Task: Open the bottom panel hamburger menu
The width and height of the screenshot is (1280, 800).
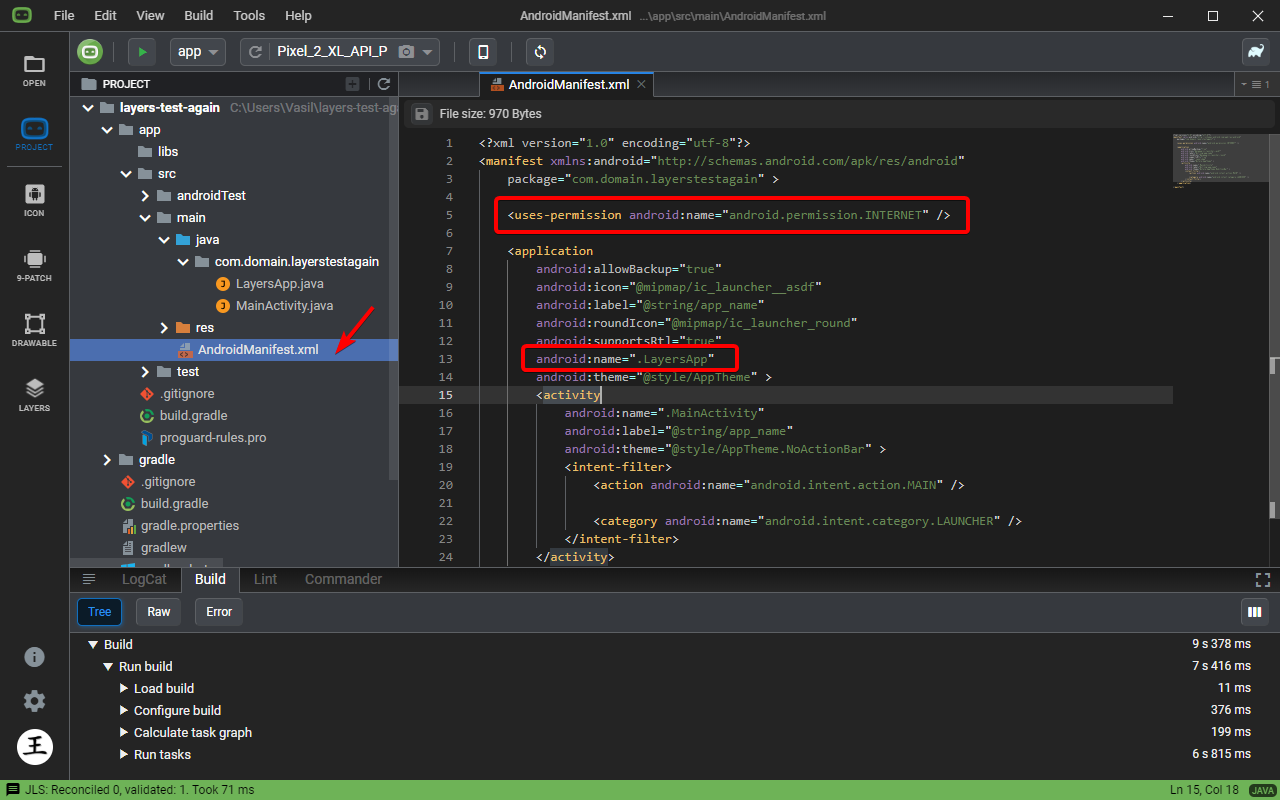Action: [89, 579]
